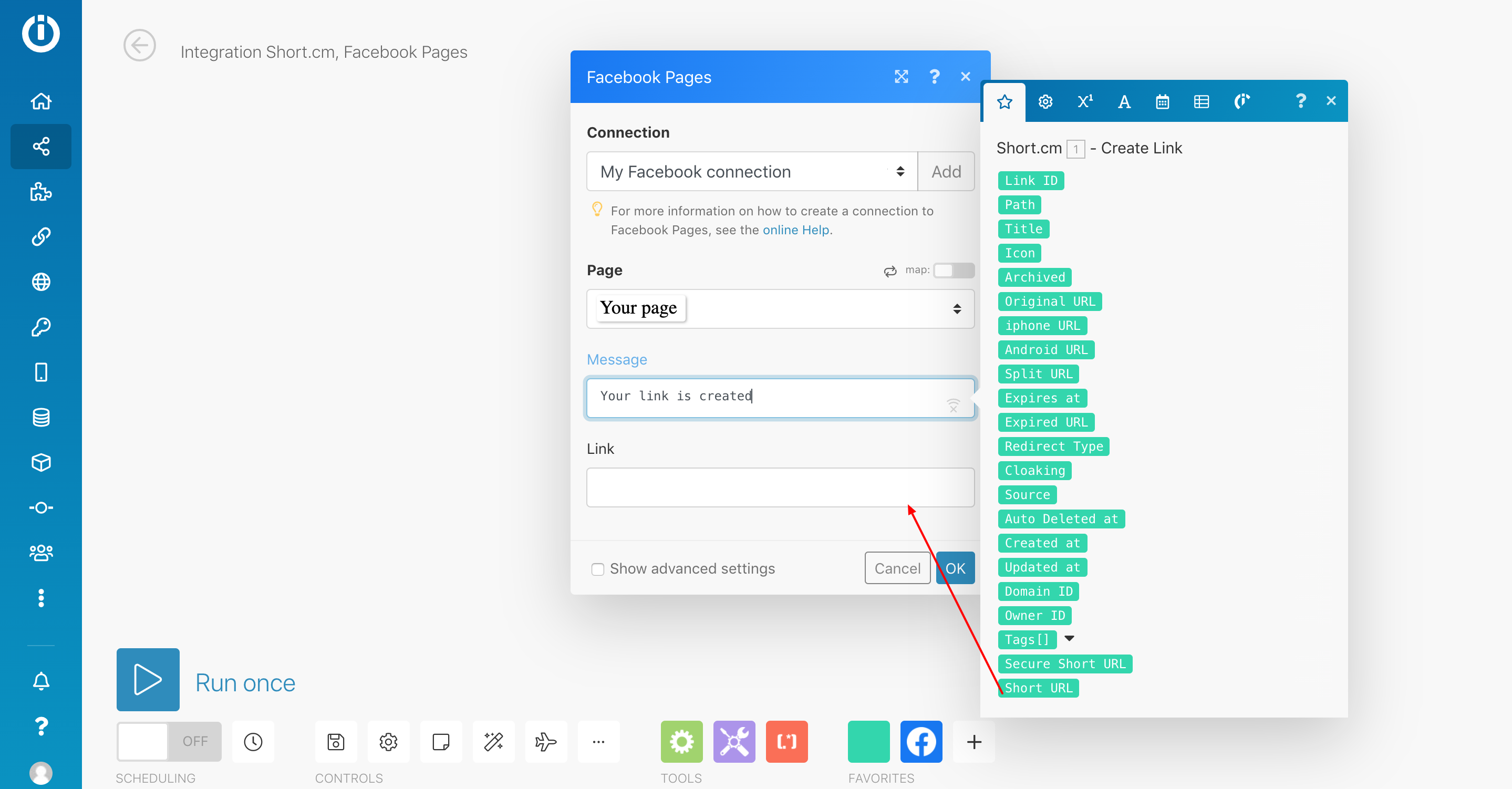1512x789 pixels.
Task: Open the notifications bell icon
Action: tap(41, 681)
